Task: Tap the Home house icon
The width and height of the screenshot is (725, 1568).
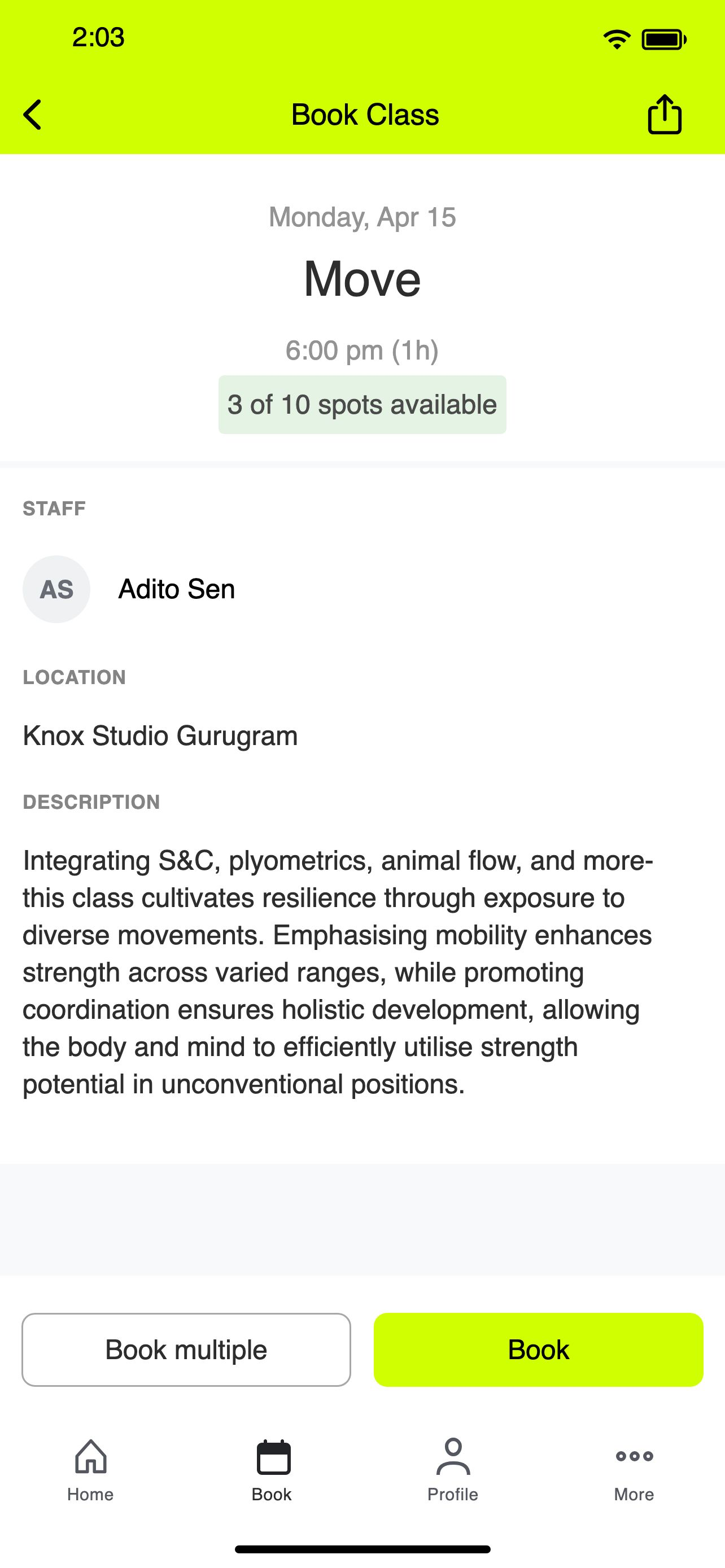Action: click(91, 1457)
